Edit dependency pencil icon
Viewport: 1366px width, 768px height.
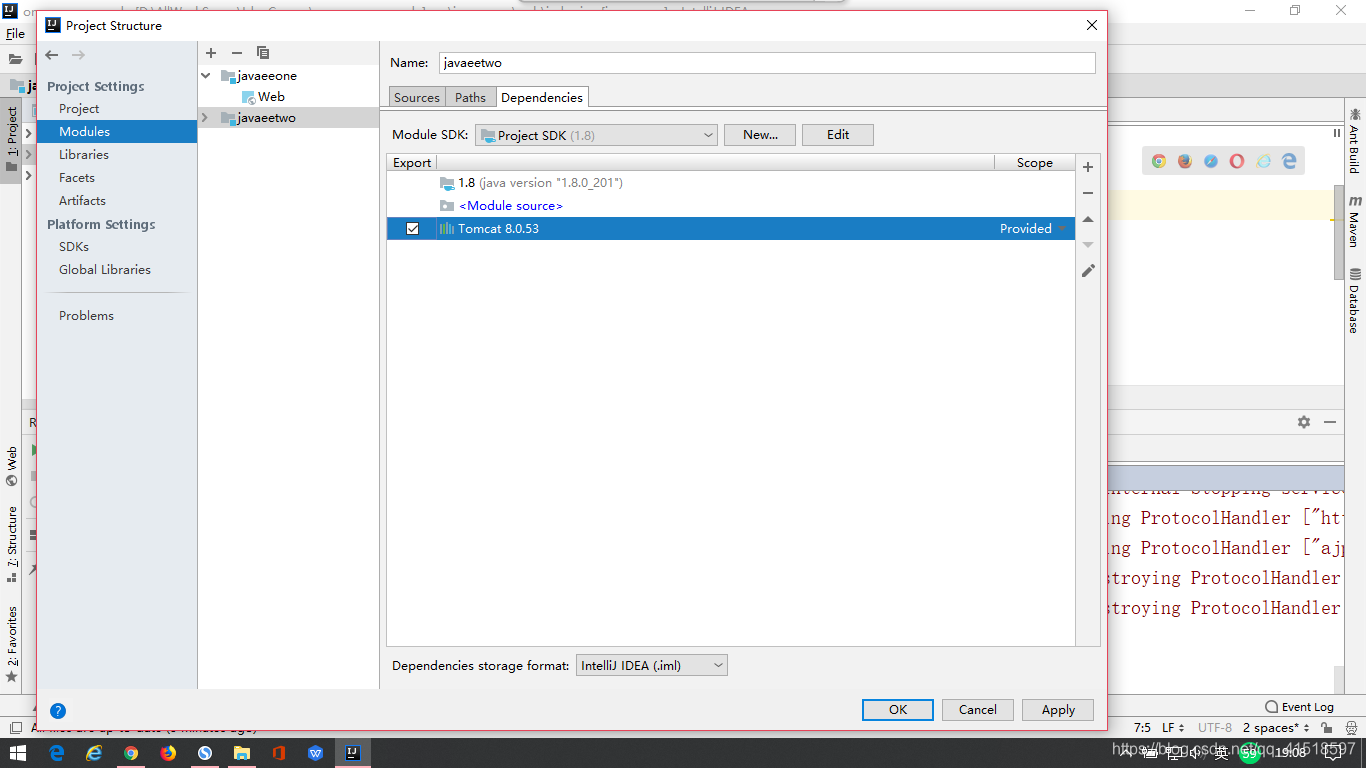click(x=1088, y=271)
